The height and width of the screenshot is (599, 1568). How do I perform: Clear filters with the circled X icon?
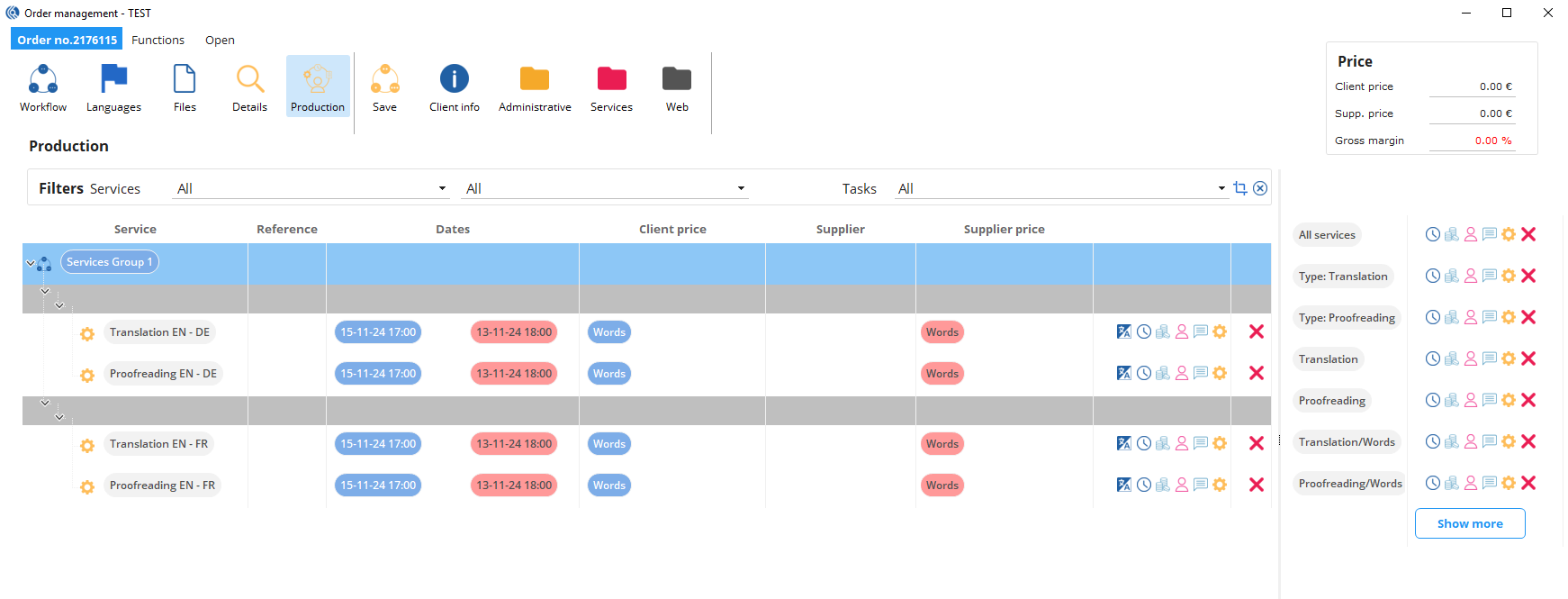(1260, 188)
